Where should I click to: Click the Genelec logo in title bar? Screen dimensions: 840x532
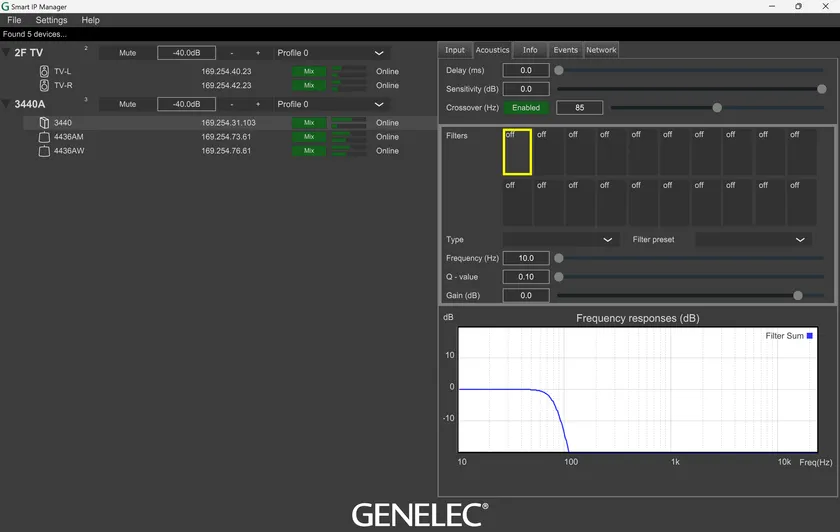6,6
